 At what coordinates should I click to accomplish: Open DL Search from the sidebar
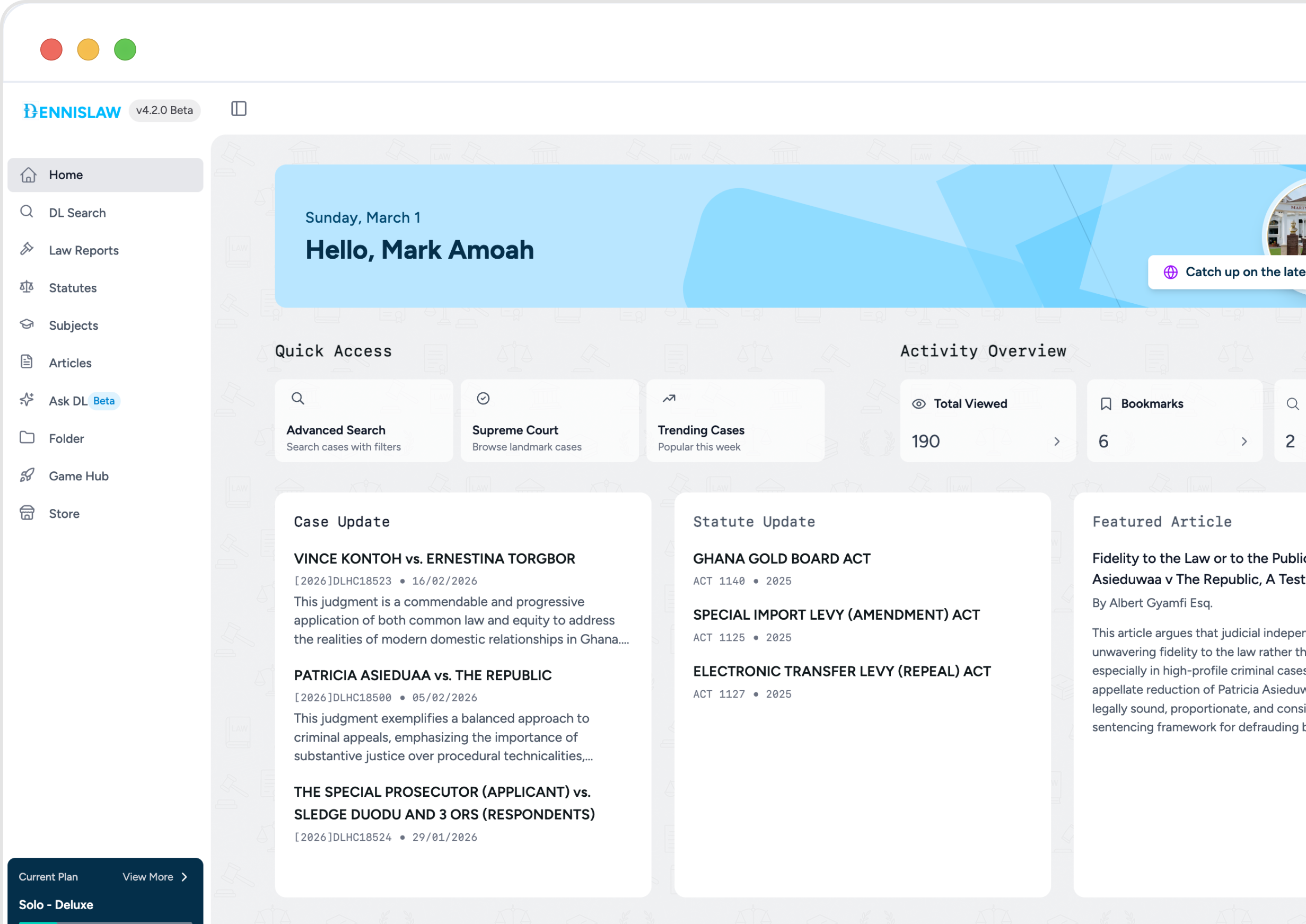pyautogui.click(x=77, y=212)
